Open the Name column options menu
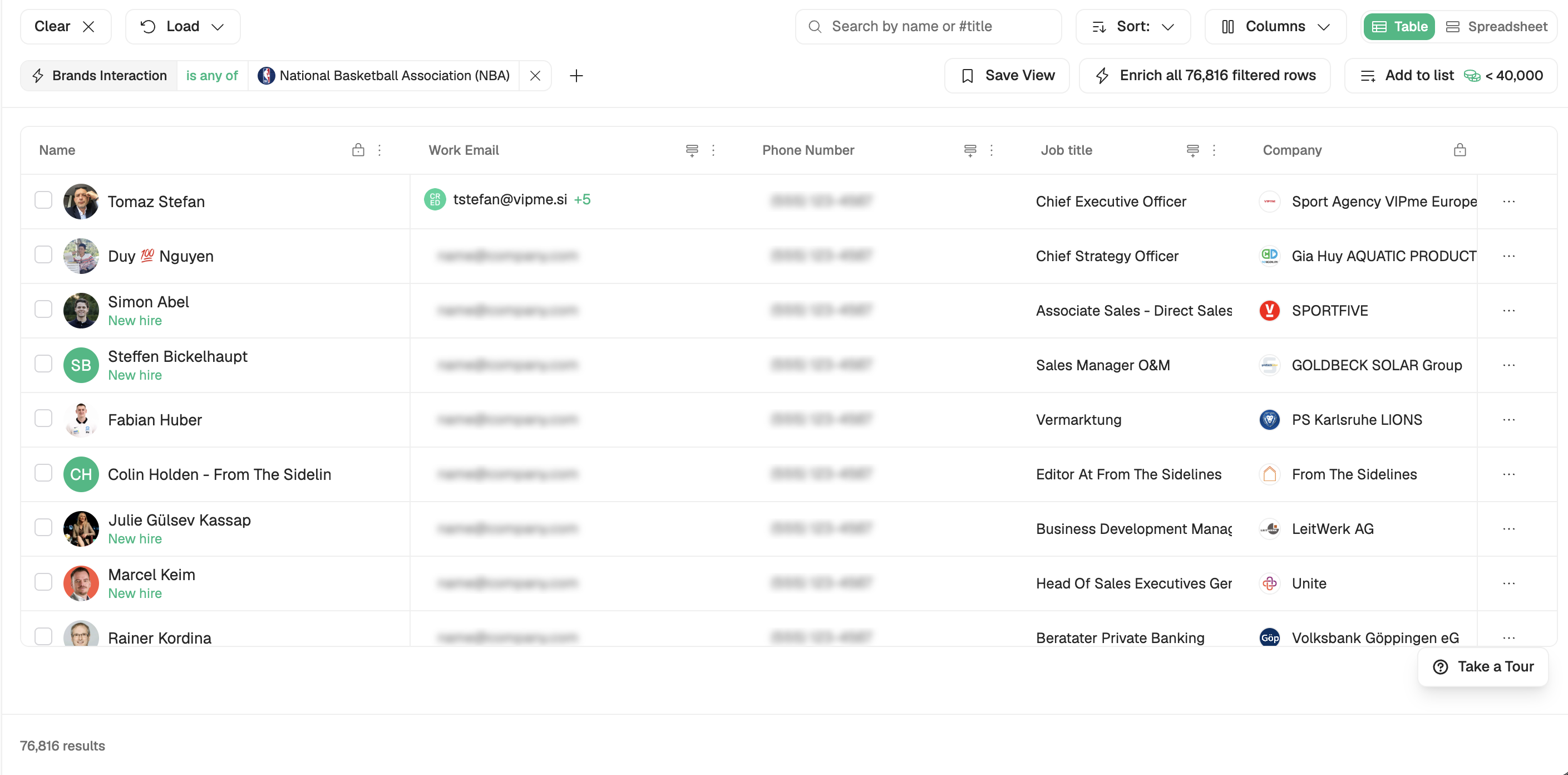This screenshot has height=775, width=1568. click(x=379, y=150)
